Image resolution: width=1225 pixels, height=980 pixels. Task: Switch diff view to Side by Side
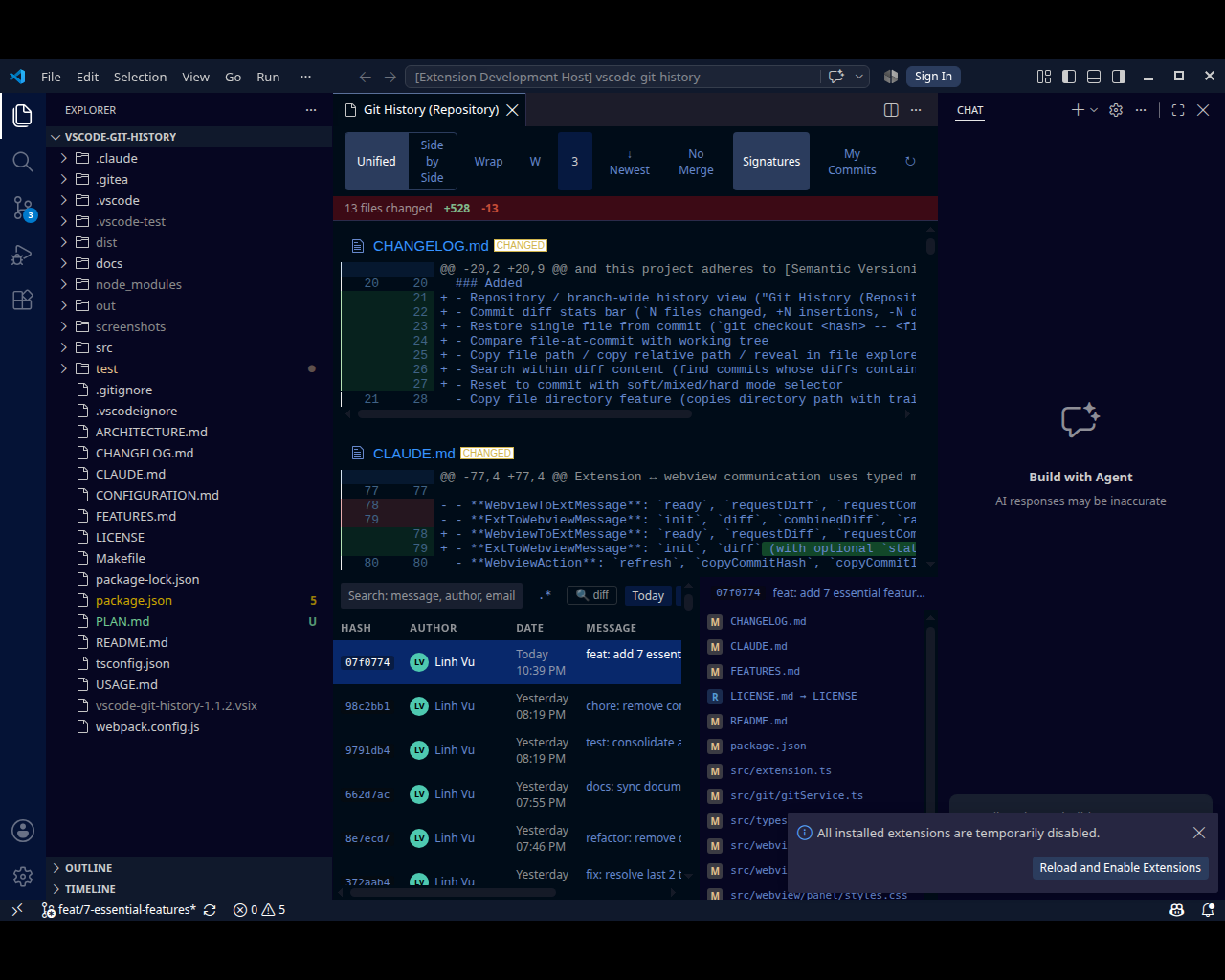[x=433, y=162]
